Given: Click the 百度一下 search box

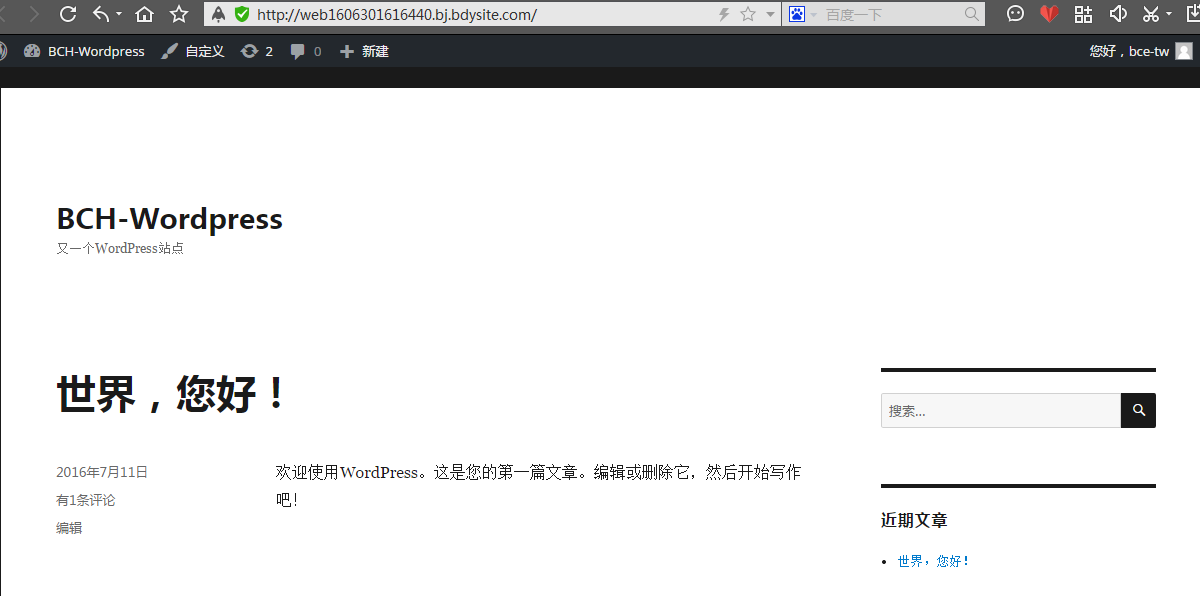Looking at the screenshot, I should pyautogui.click(x=890, y=14).
